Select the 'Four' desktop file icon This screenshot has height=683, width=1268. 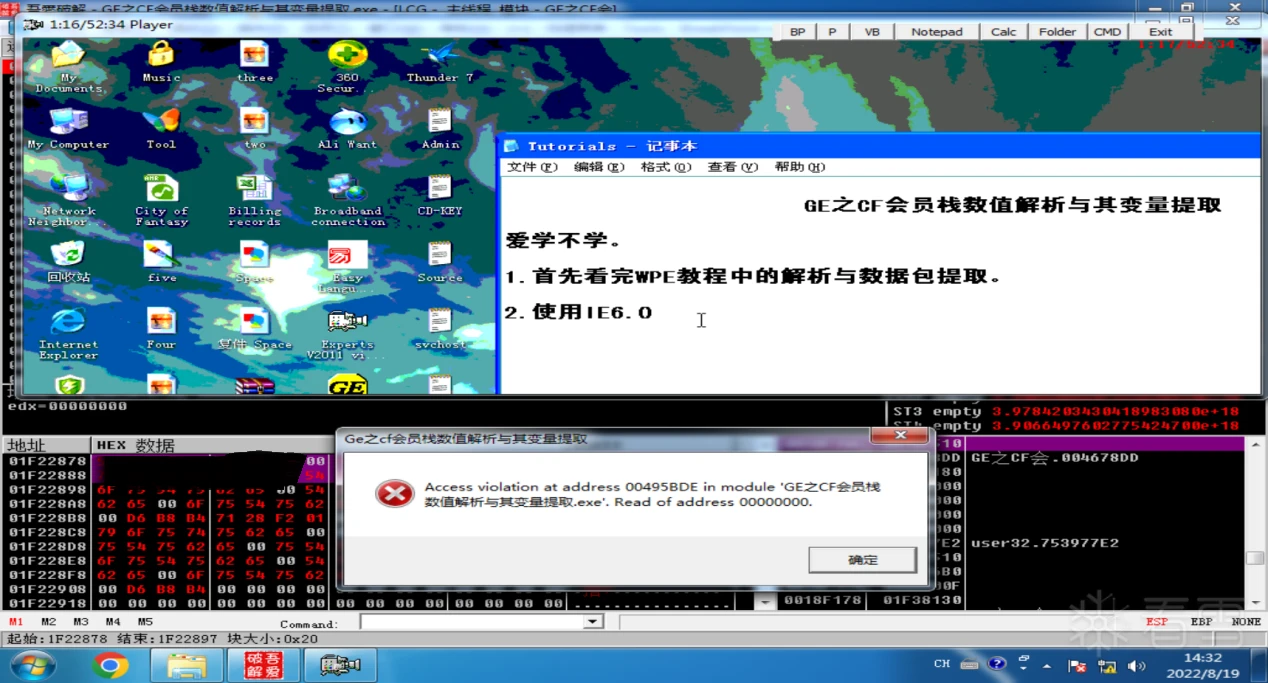pos(161,329)
